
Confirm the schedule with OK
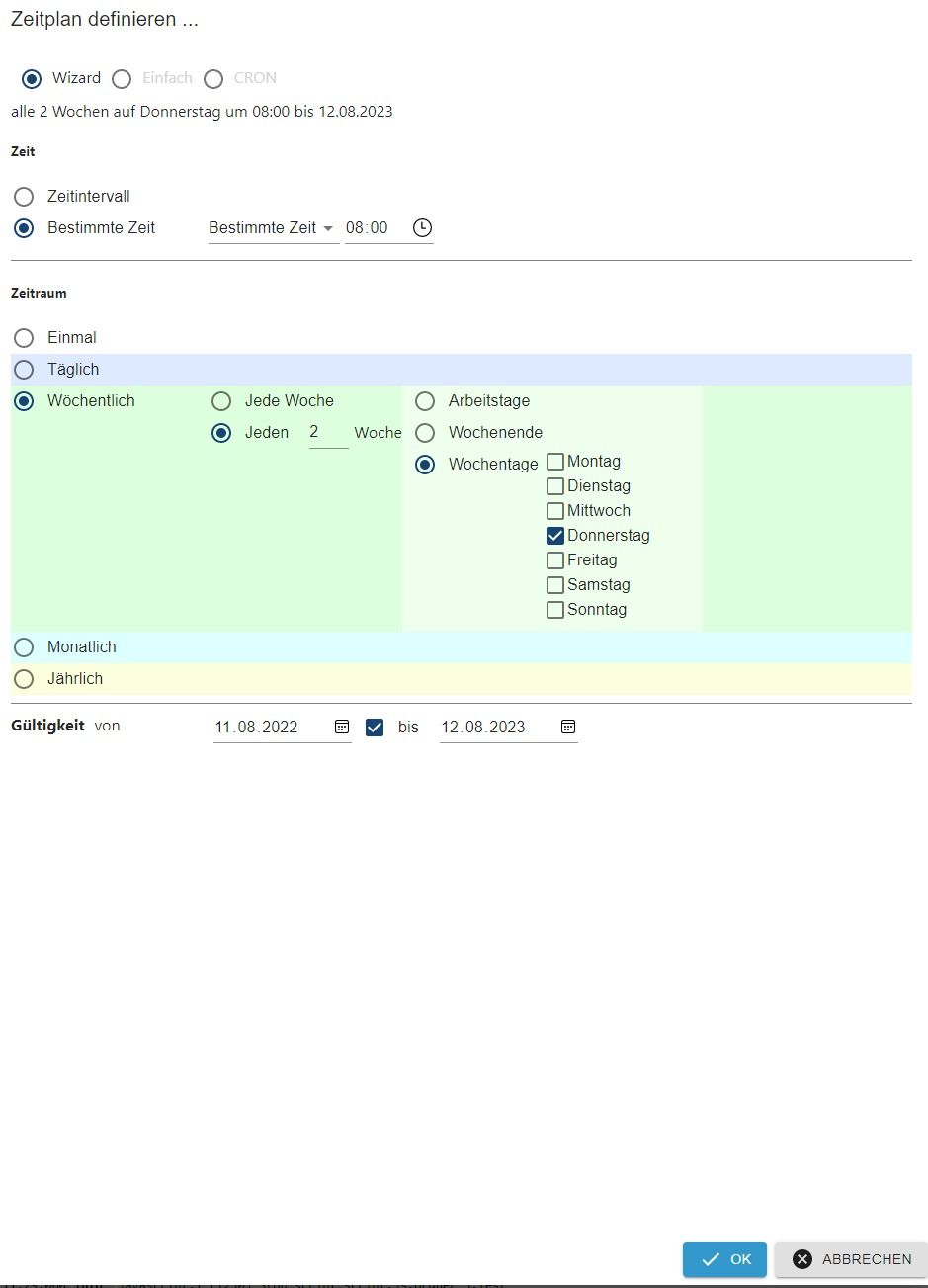point(724,1259)
